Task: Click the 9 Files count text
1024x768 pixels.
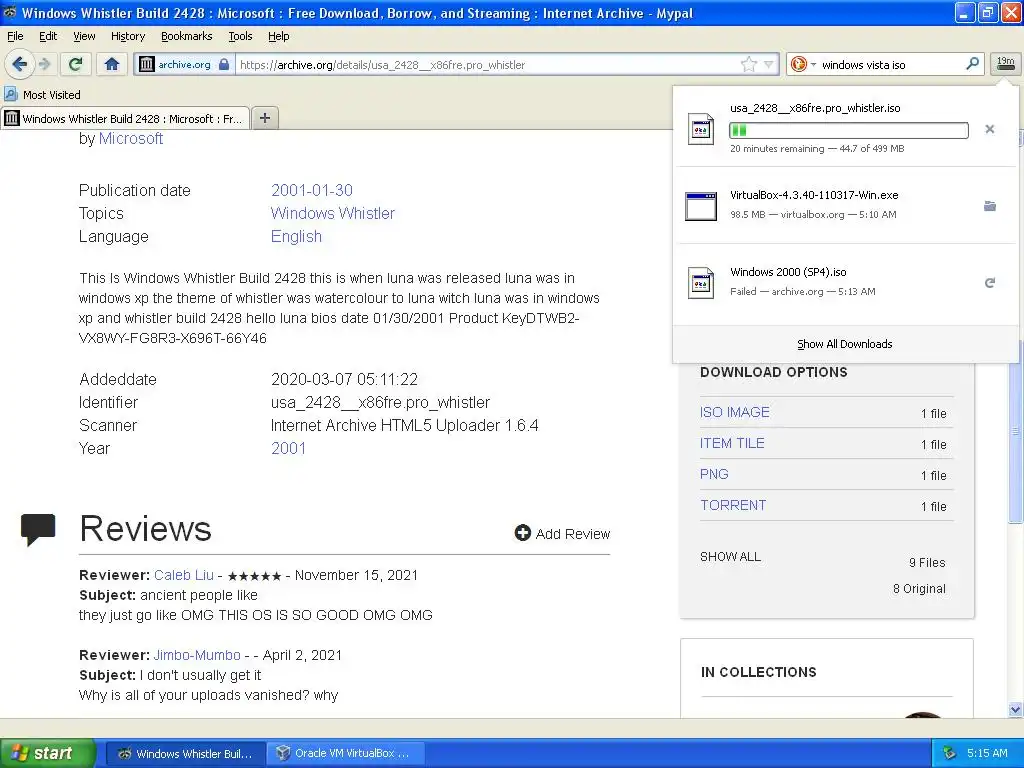Action: (927, 562)
